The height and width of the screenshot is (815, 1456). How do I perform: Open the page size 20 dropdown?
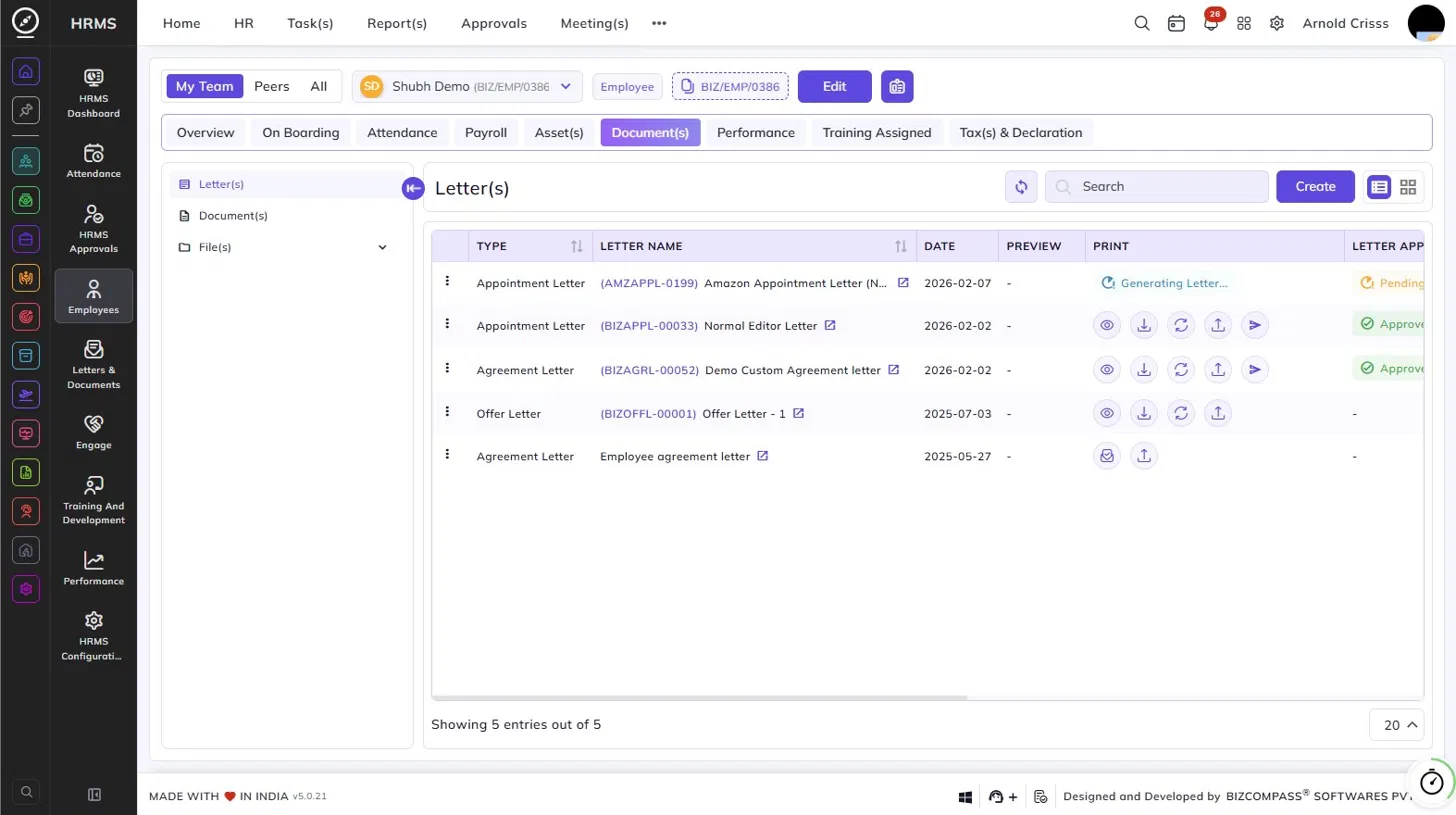coord(1396,725)
